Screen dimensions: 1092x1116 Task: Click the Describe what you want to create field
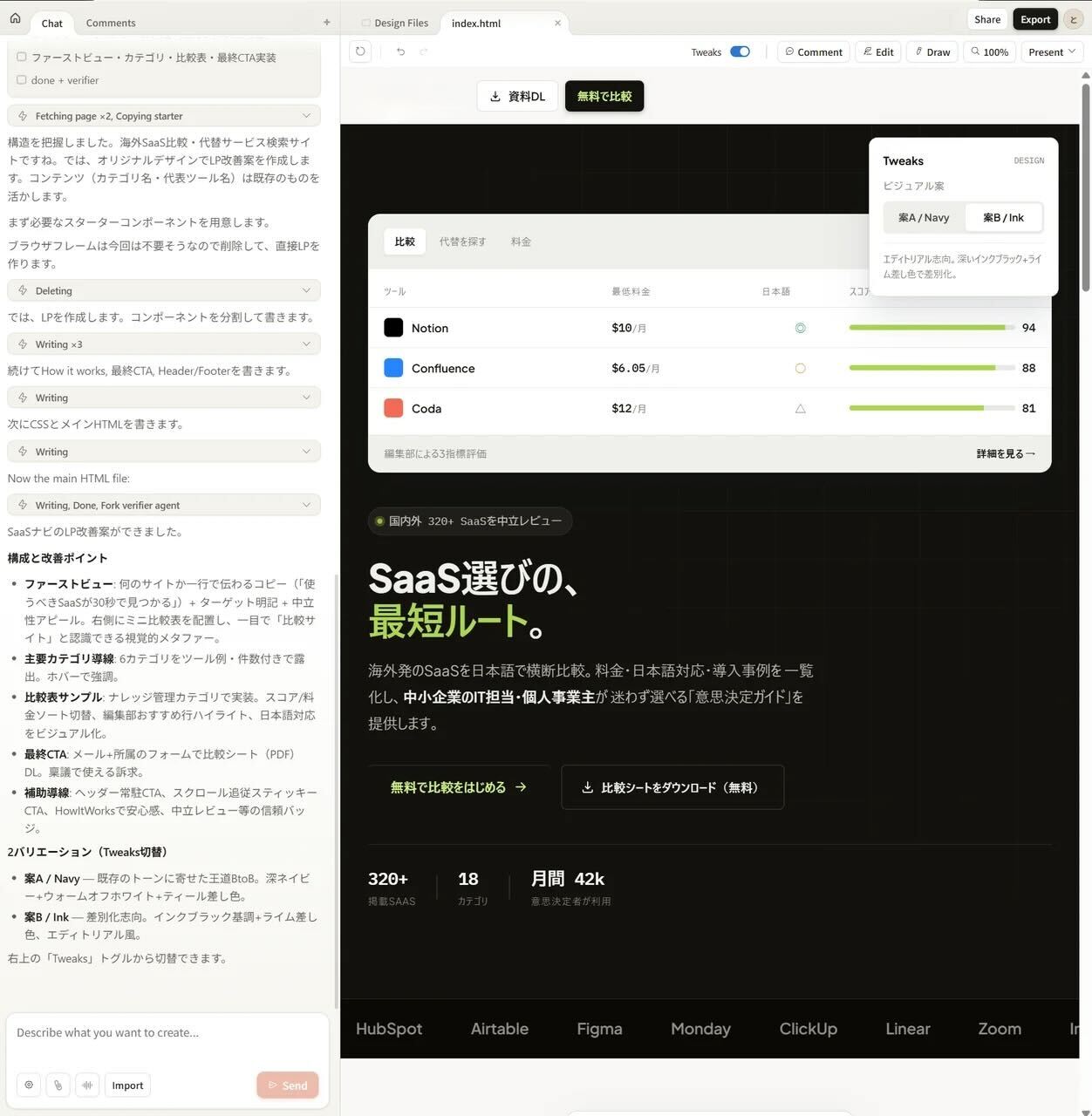[166, 1032]
